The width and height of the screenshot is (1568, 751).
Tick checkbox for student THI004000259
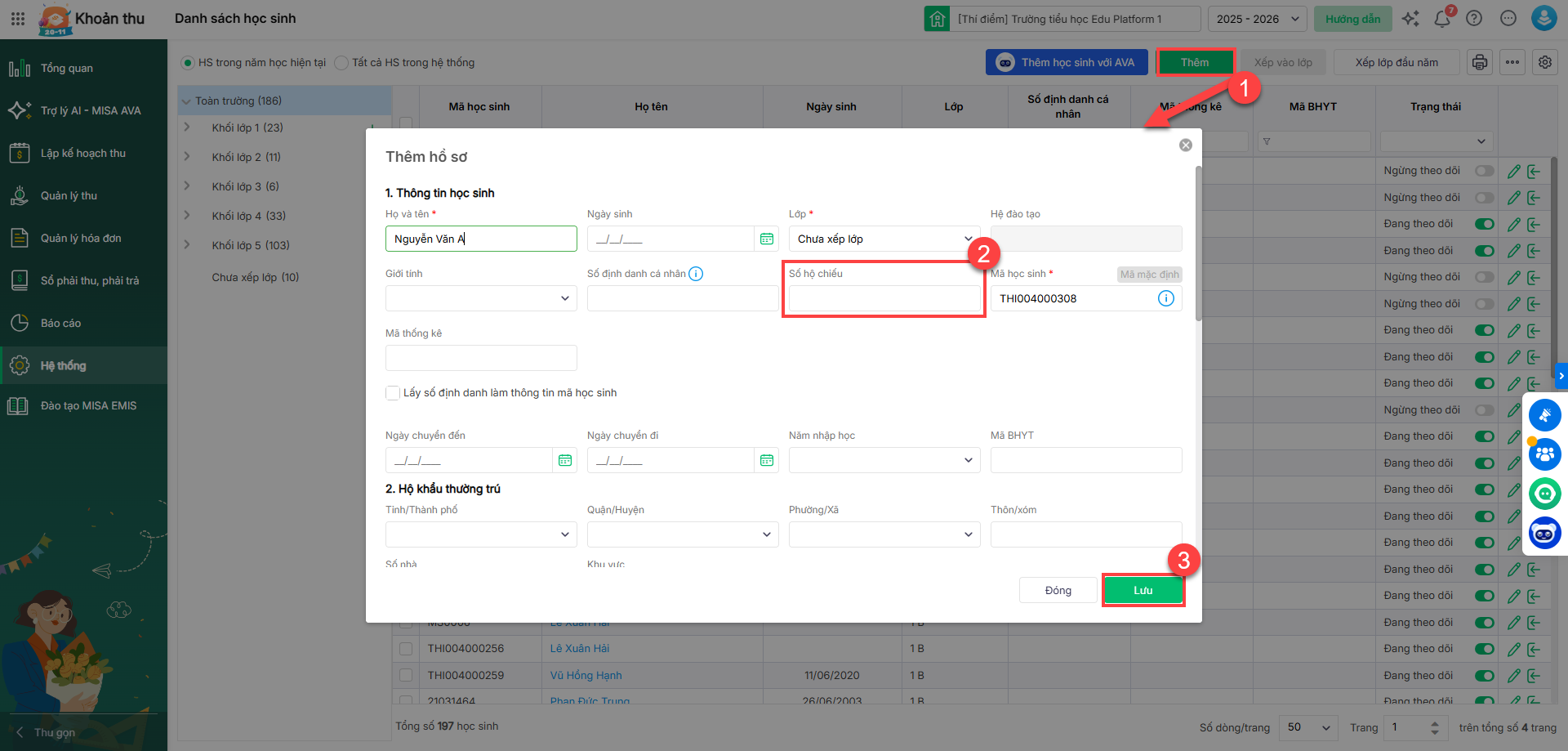(x=406, y=676)
